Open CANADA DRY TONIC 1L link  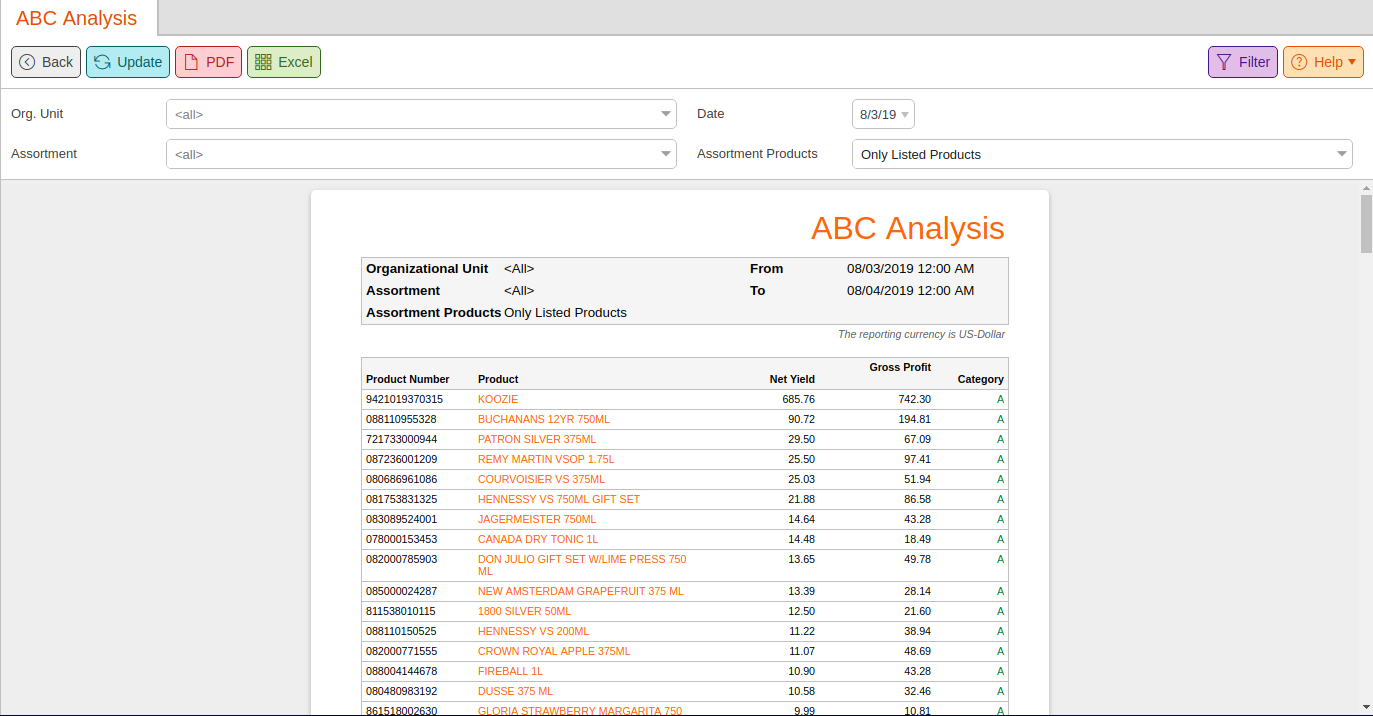538,539
